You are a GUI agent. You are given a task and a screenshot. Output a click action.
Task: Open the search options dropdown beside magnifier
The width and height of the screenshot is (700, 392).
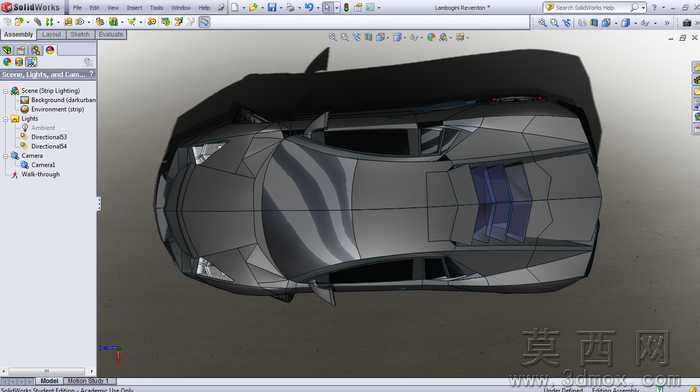pyautogui.click(x=643, y=8)
